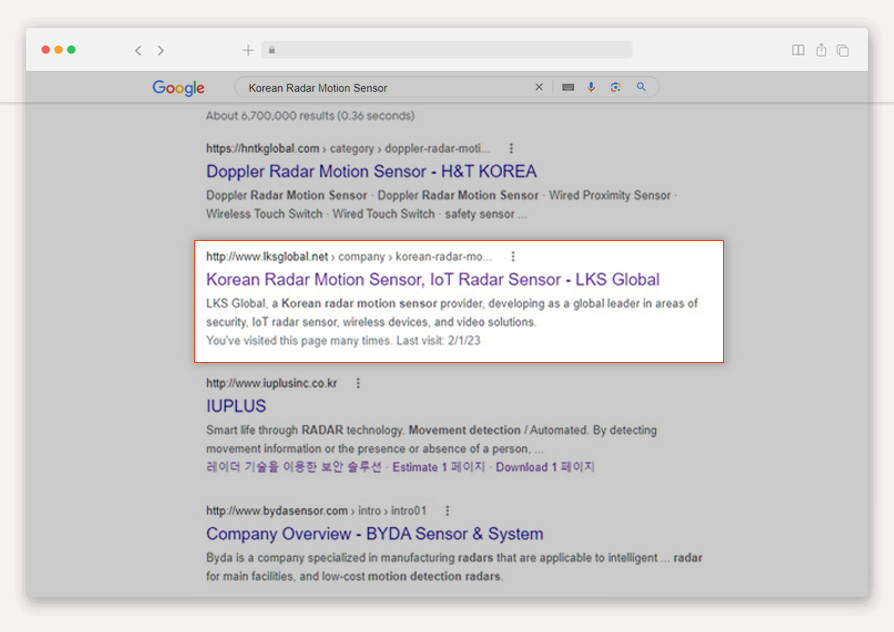Click the Google logo
Image resolution: width=894 pixels, height=632 pixels.
coord(178,88)
